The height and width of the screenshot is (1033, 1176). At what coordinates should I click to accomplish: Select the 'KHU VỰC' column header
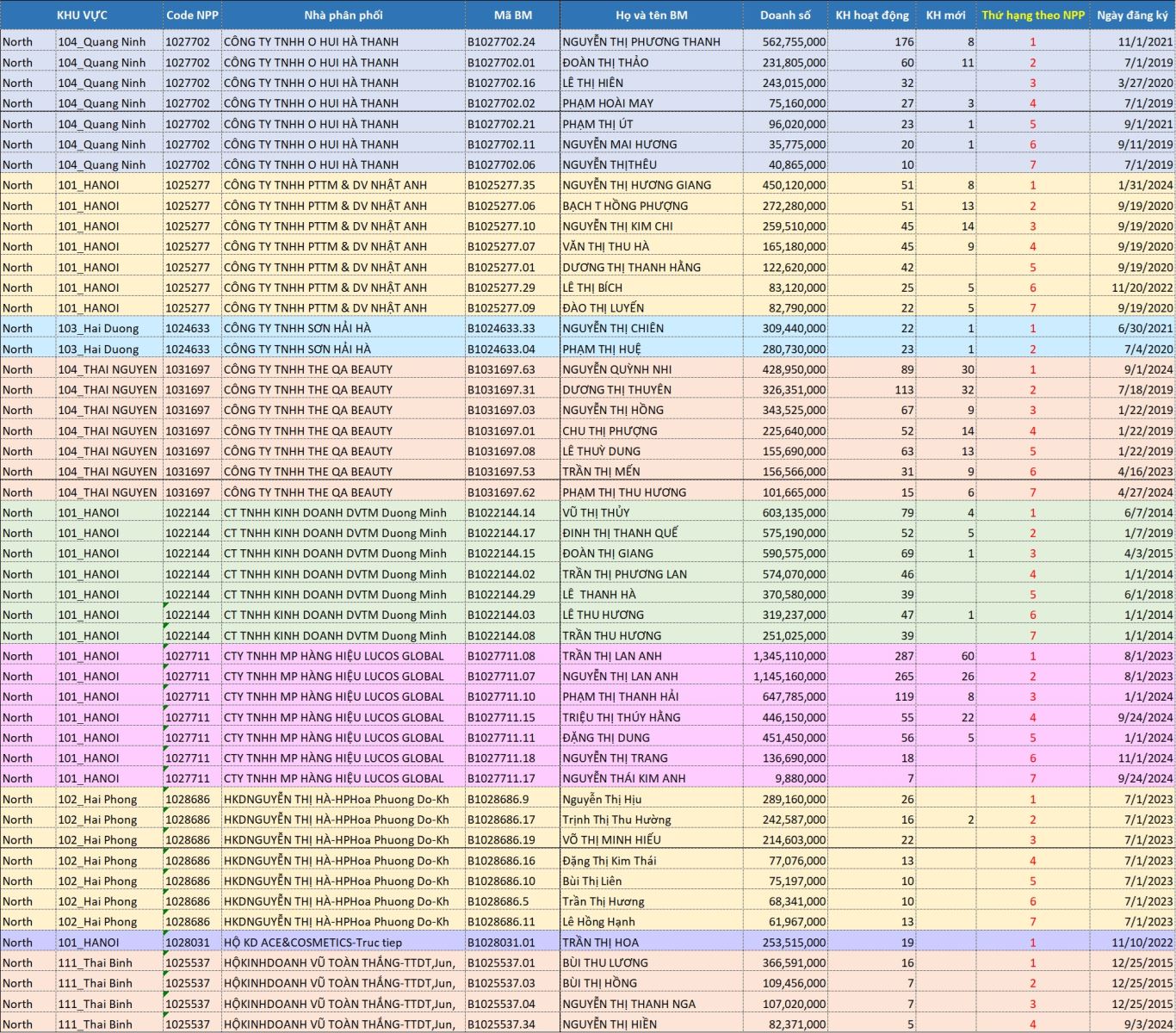tap(82, 15)
